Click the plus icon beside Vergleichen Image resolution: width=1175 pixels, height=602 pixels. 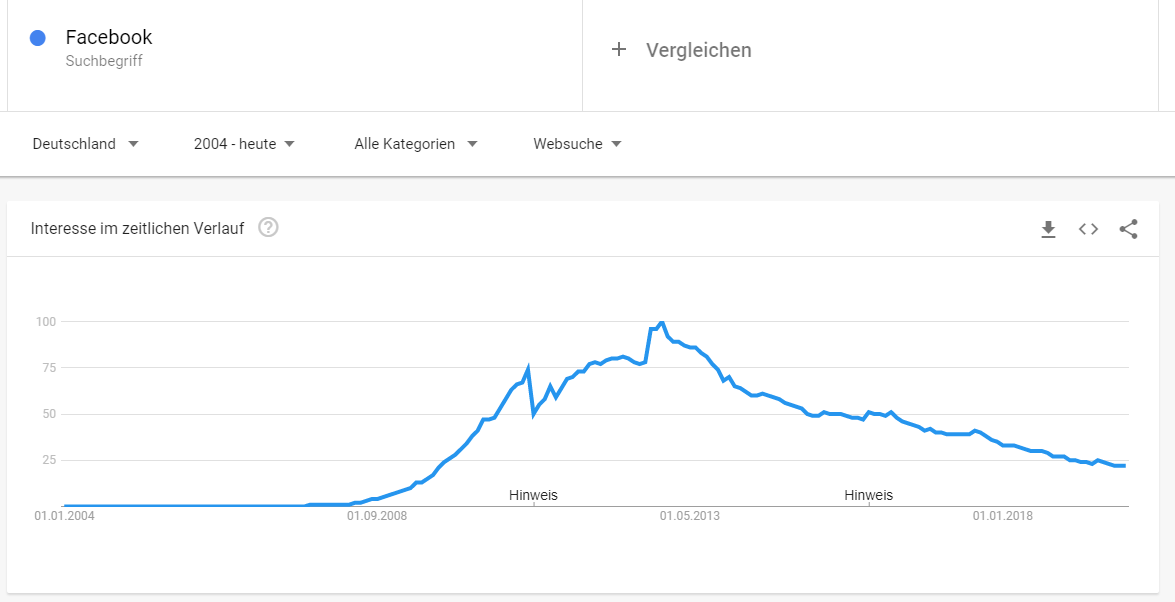pos(618,49)
